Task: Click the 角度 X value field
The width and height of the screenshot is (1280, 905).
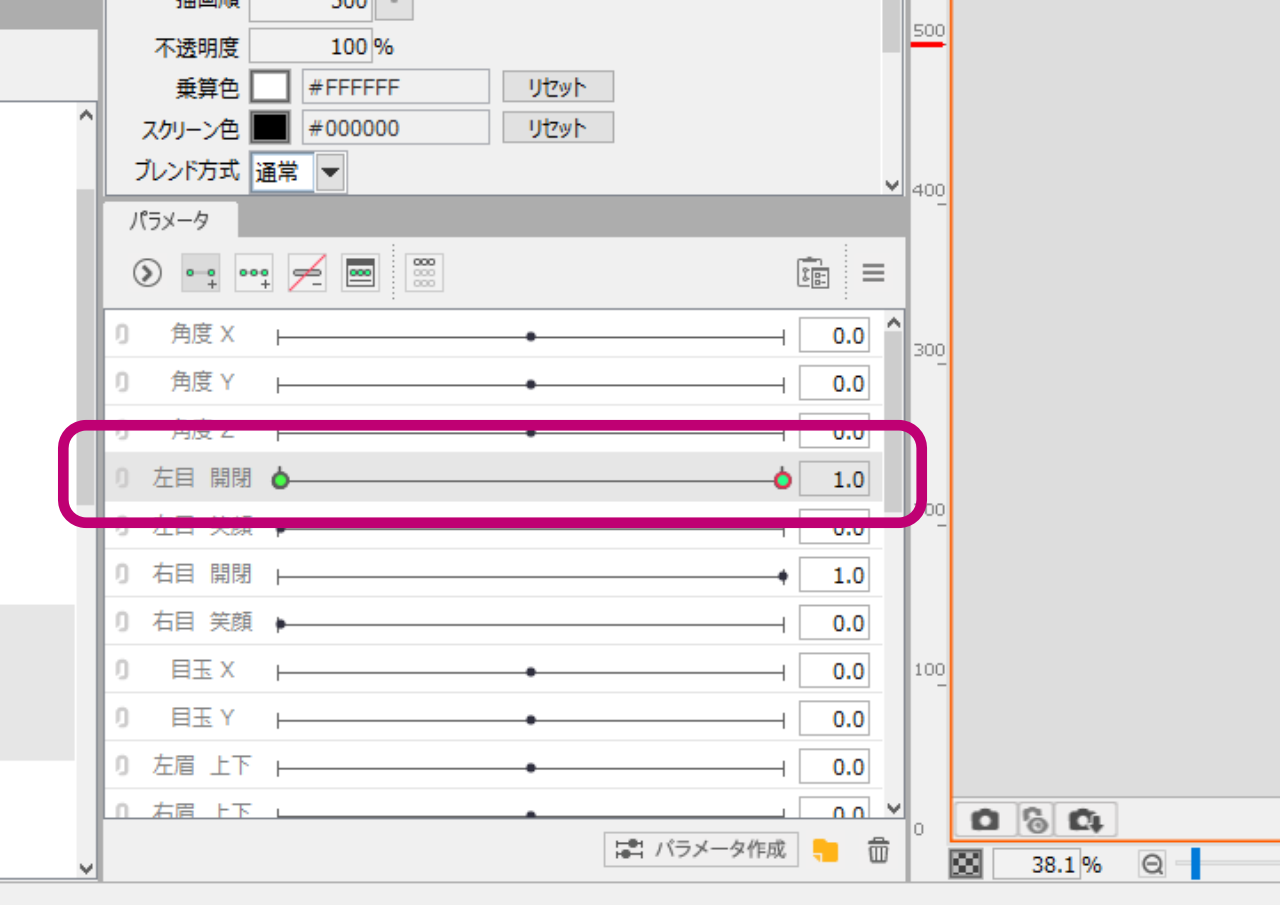Action: click(x=834, y=336)
